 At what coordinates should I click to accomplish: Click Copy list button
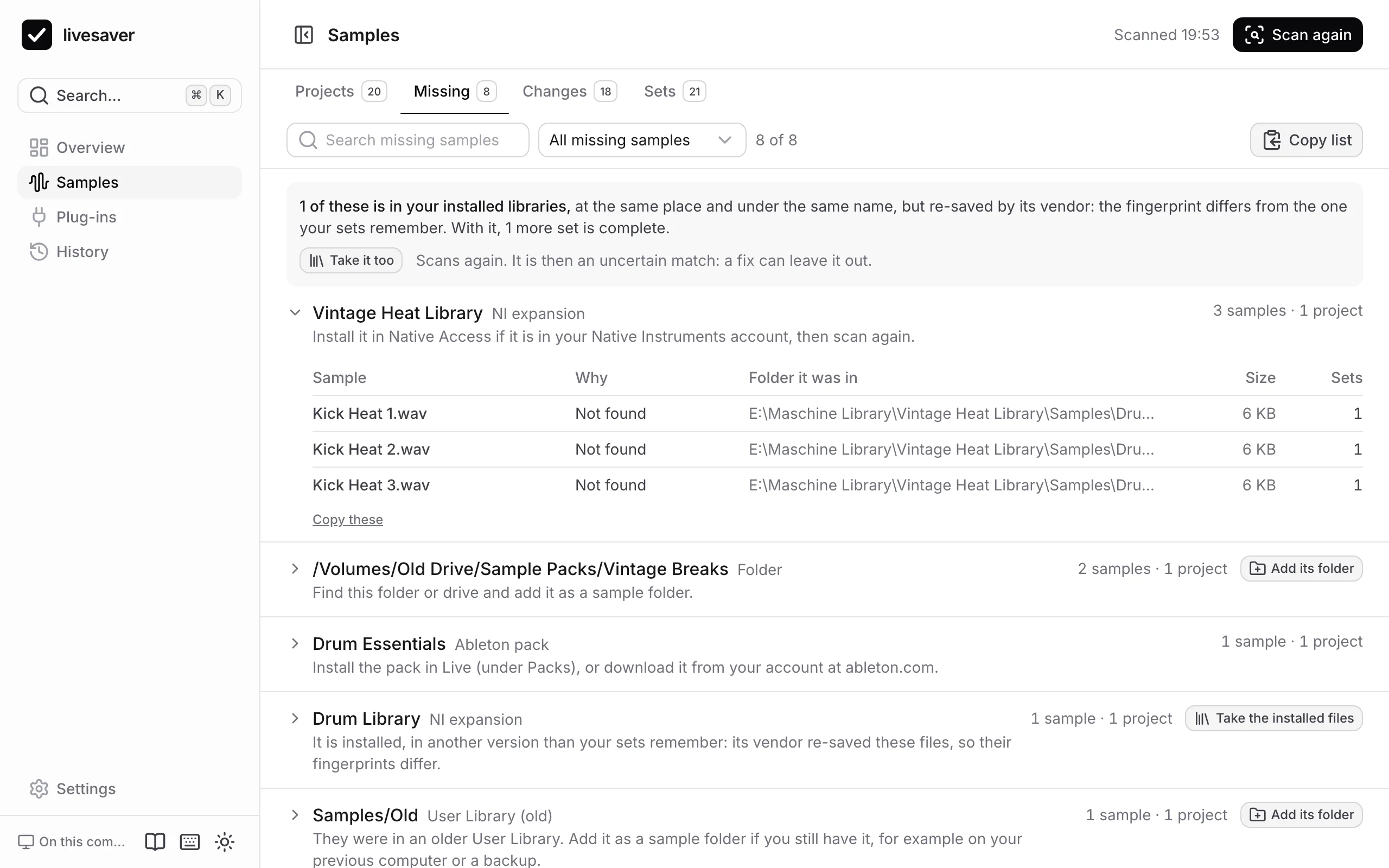(x=1306, y=140)
